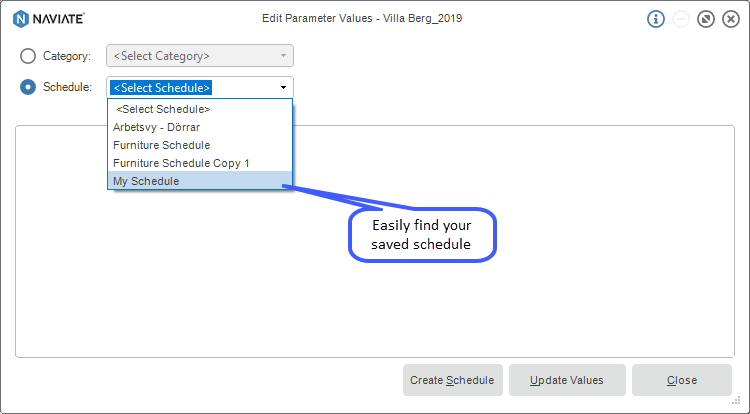
Task: Select Furniture Schedule from list
Action: click(x=162, y=145)
